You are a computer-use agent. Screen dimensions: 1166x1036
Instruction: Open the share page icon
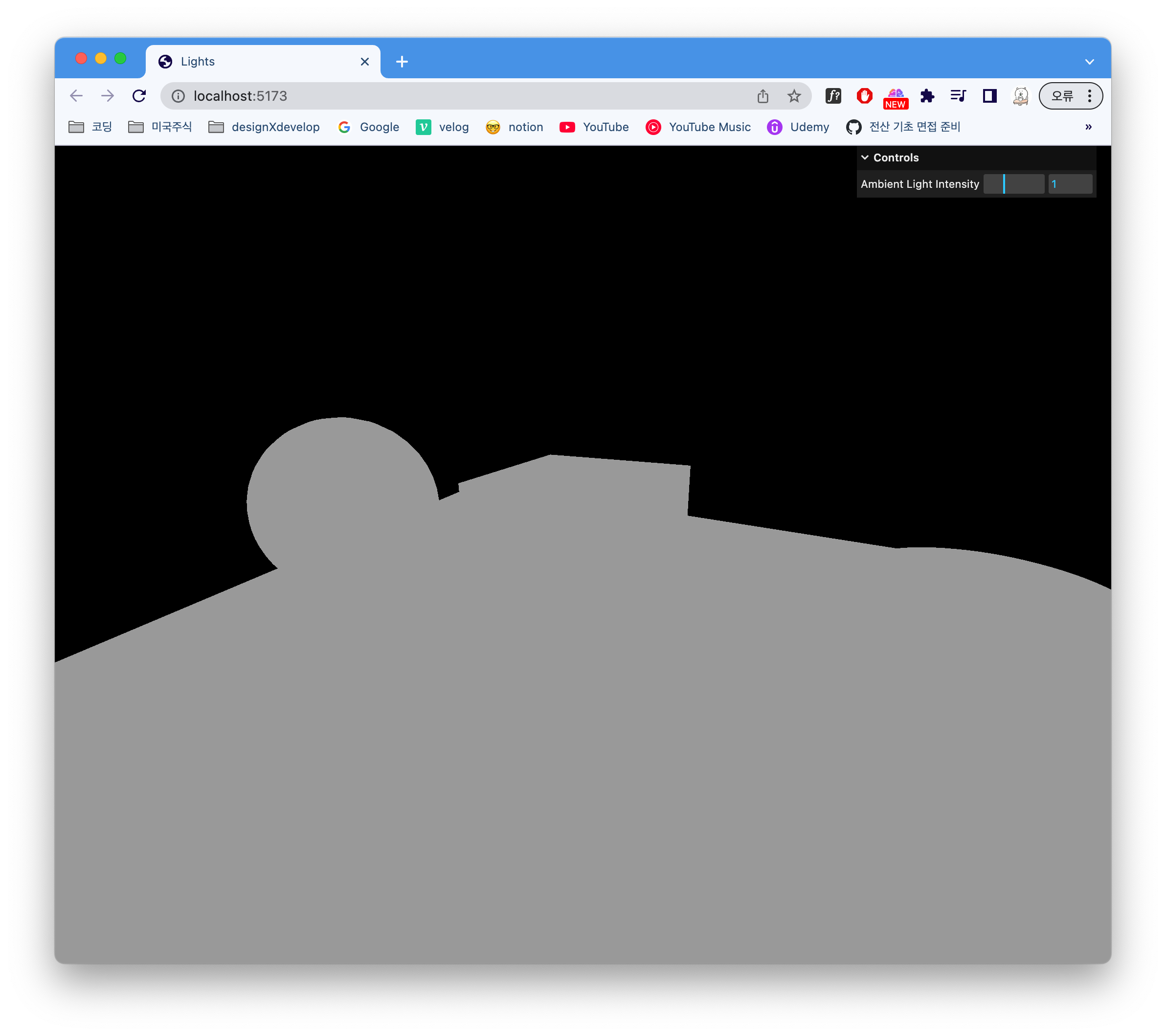(762, 96)
